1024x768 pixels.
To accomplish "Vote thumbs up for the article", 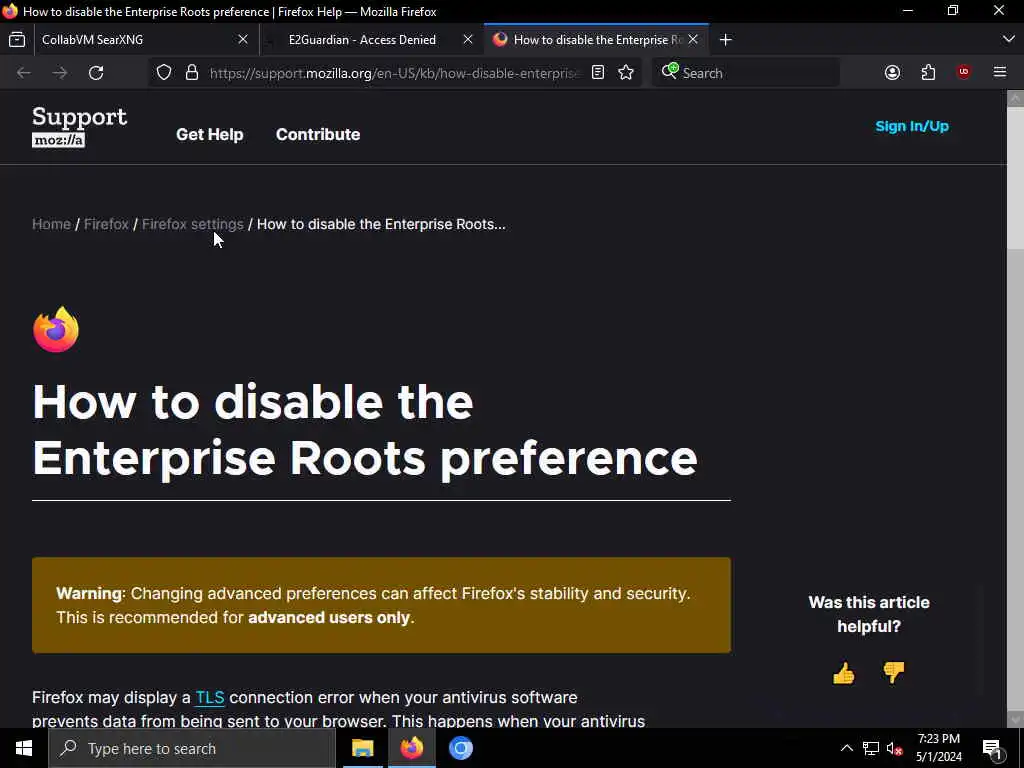I will click(844, 673).
